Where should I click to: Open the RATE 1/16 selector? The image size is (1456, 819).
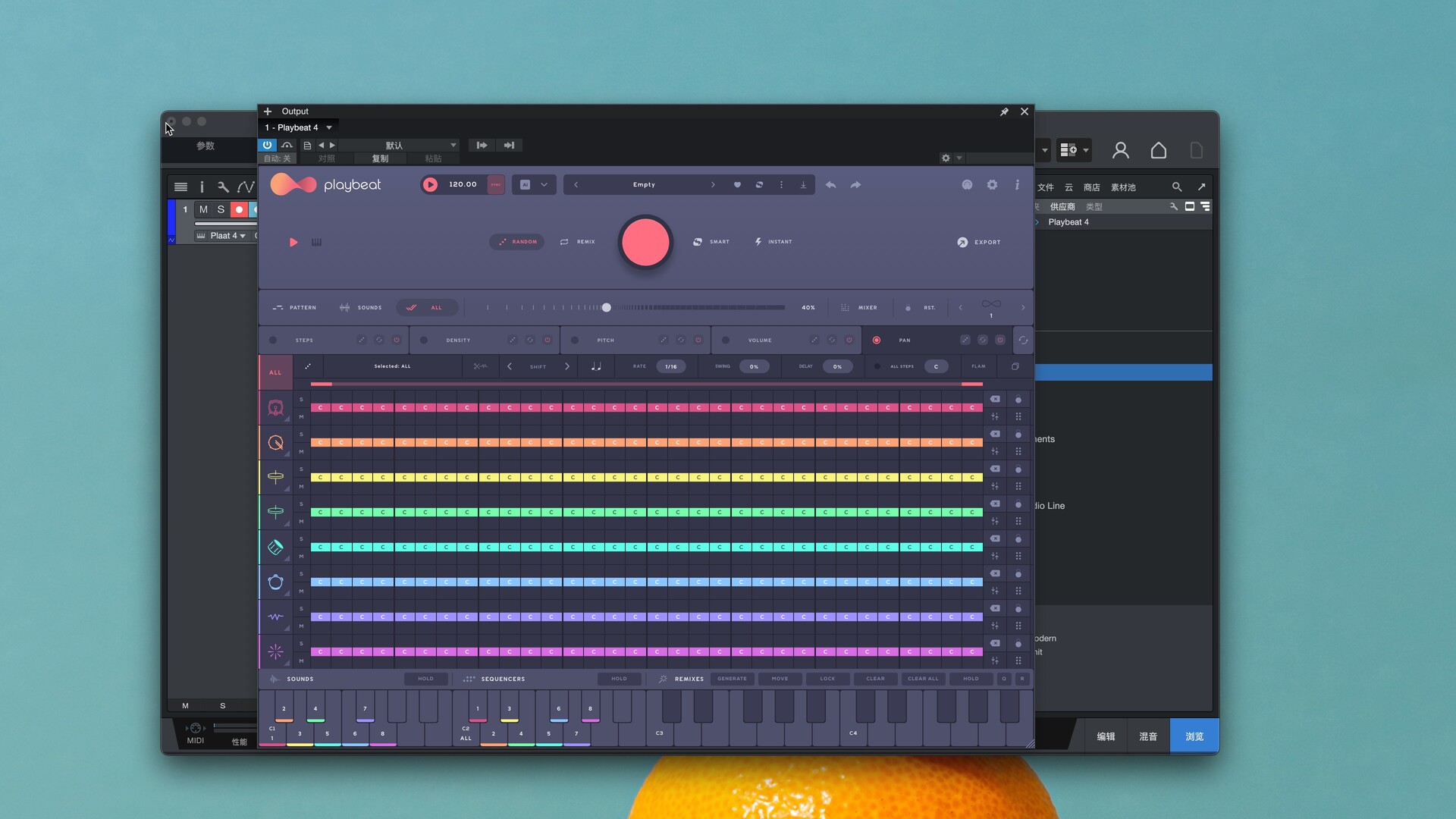[x=671, y=366]
